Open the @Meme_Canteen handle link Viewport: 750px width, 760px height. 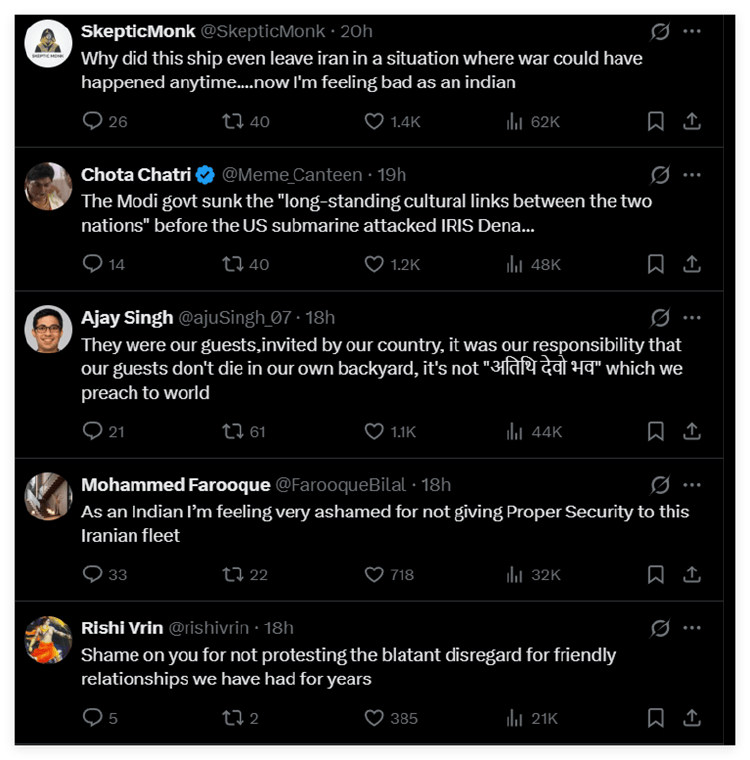point(292,175)
